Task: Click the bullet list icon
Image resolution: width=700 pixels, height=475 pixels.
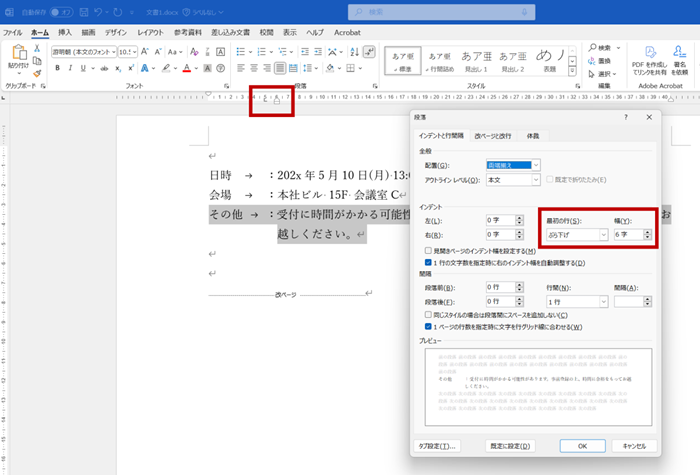Action: pos(240,51)
